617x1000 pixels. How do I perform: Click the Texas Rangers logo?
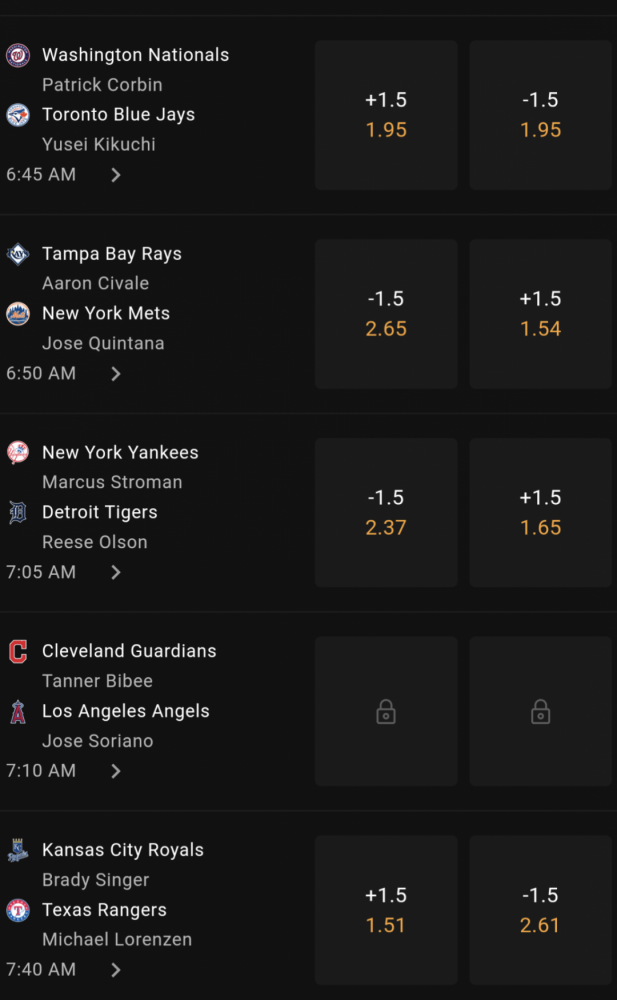pyautogui.click(x=18, y=910)
